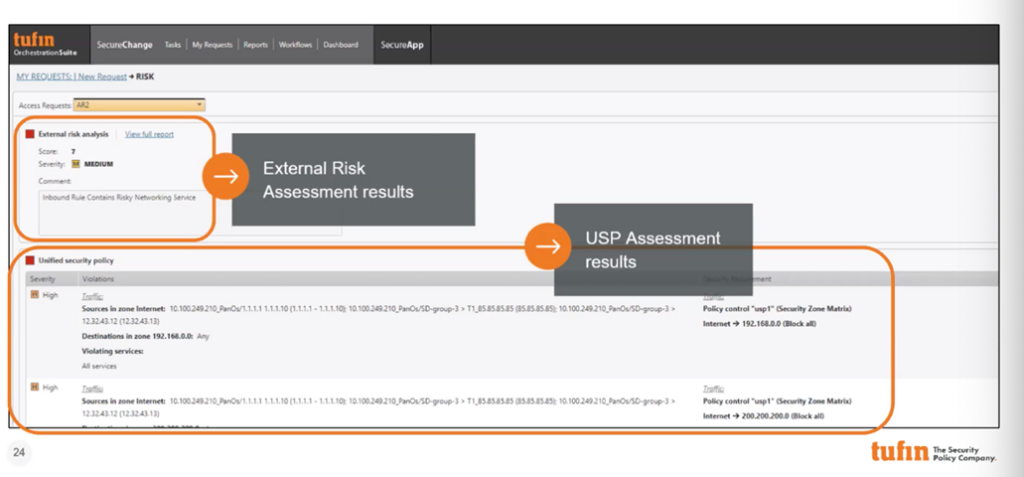This screenshot has height=477, width=1024.
Task: Click the first High severity violation icon
Action: pos(33,296)
